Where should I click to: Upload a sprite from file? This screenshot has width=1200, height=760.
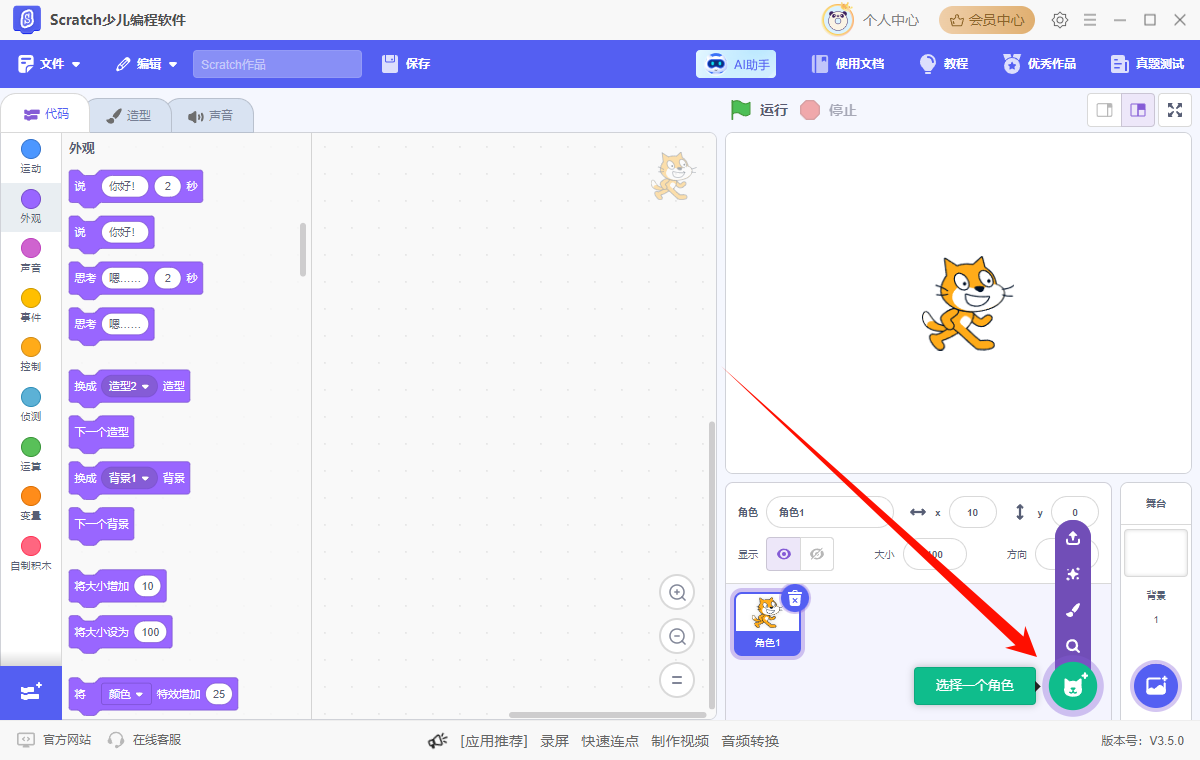(1072, 538)
